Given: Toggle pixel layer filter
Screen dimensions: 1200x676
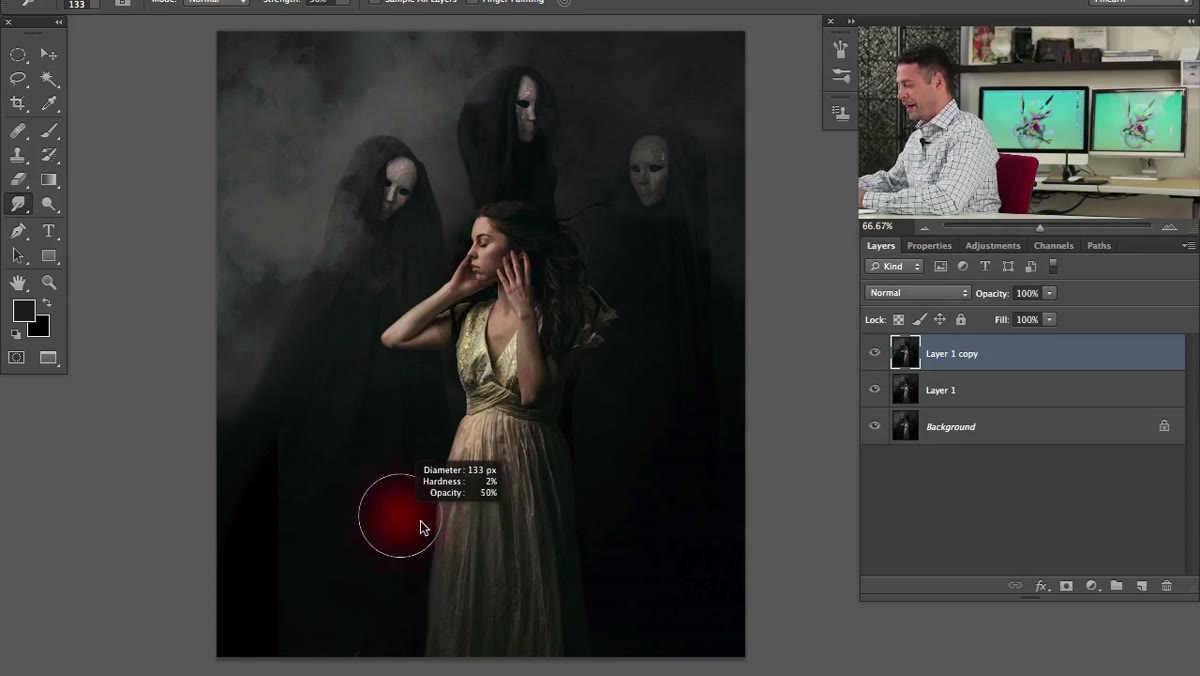Looking at the screenshot, I should 940,267.
